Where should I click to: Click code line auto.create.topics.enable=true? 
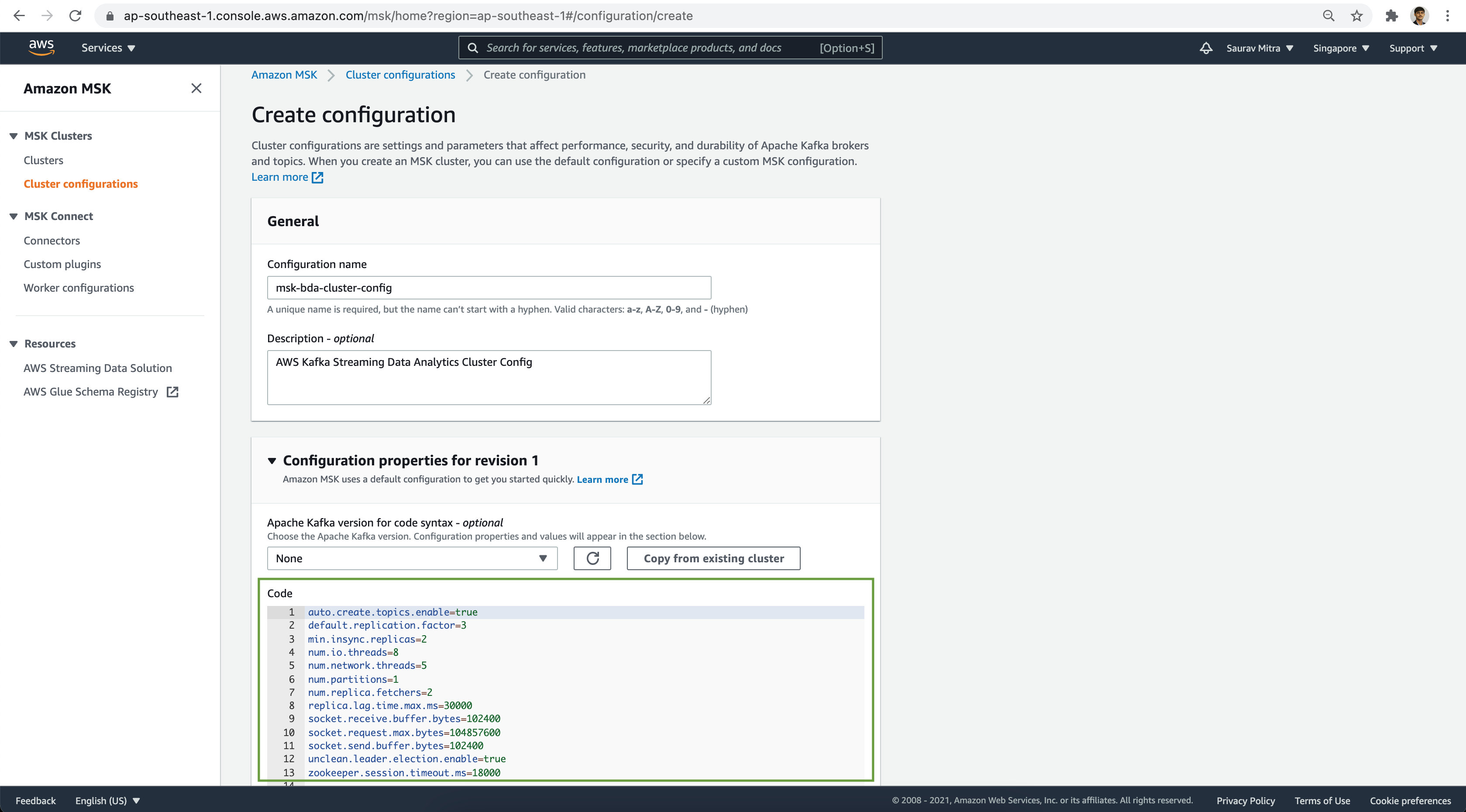click(x=392, y=612)
